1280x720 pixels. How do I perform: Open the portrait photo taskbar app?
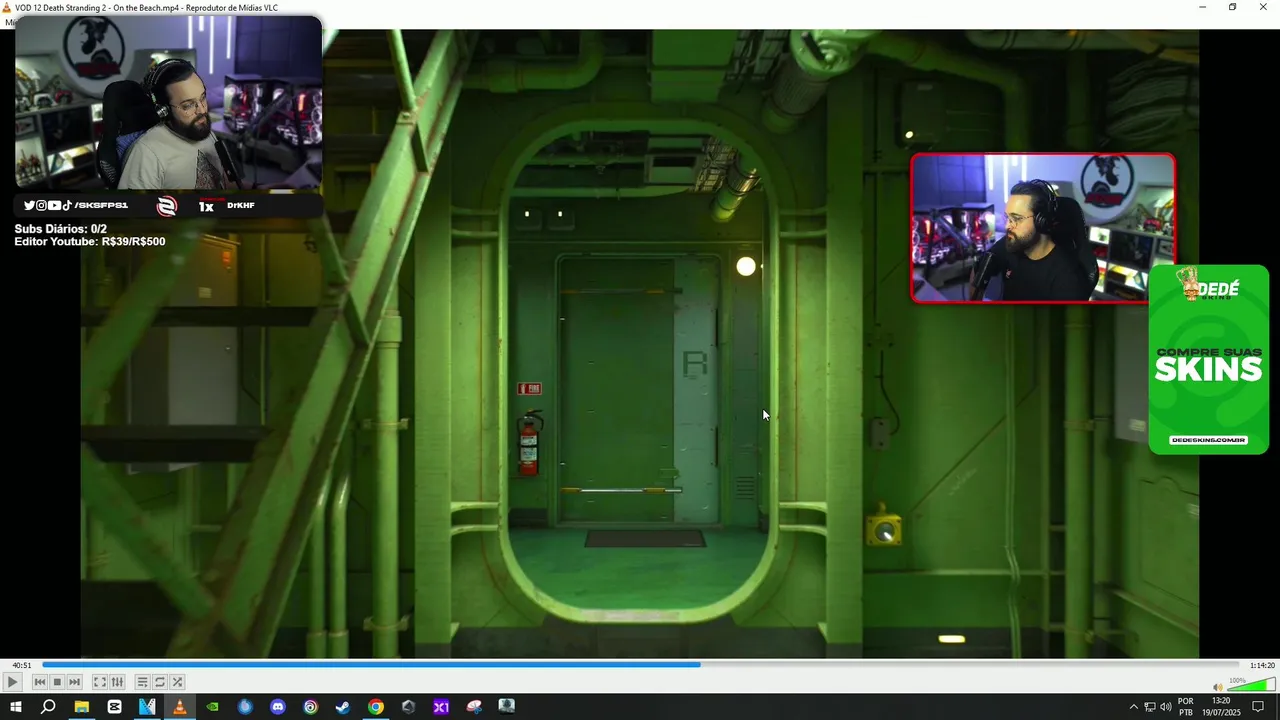506,707
